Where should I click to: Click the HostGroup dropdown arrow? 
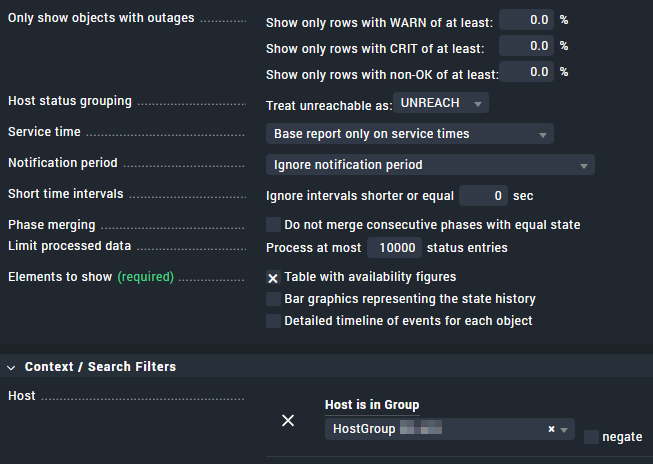tap(564, 430)
